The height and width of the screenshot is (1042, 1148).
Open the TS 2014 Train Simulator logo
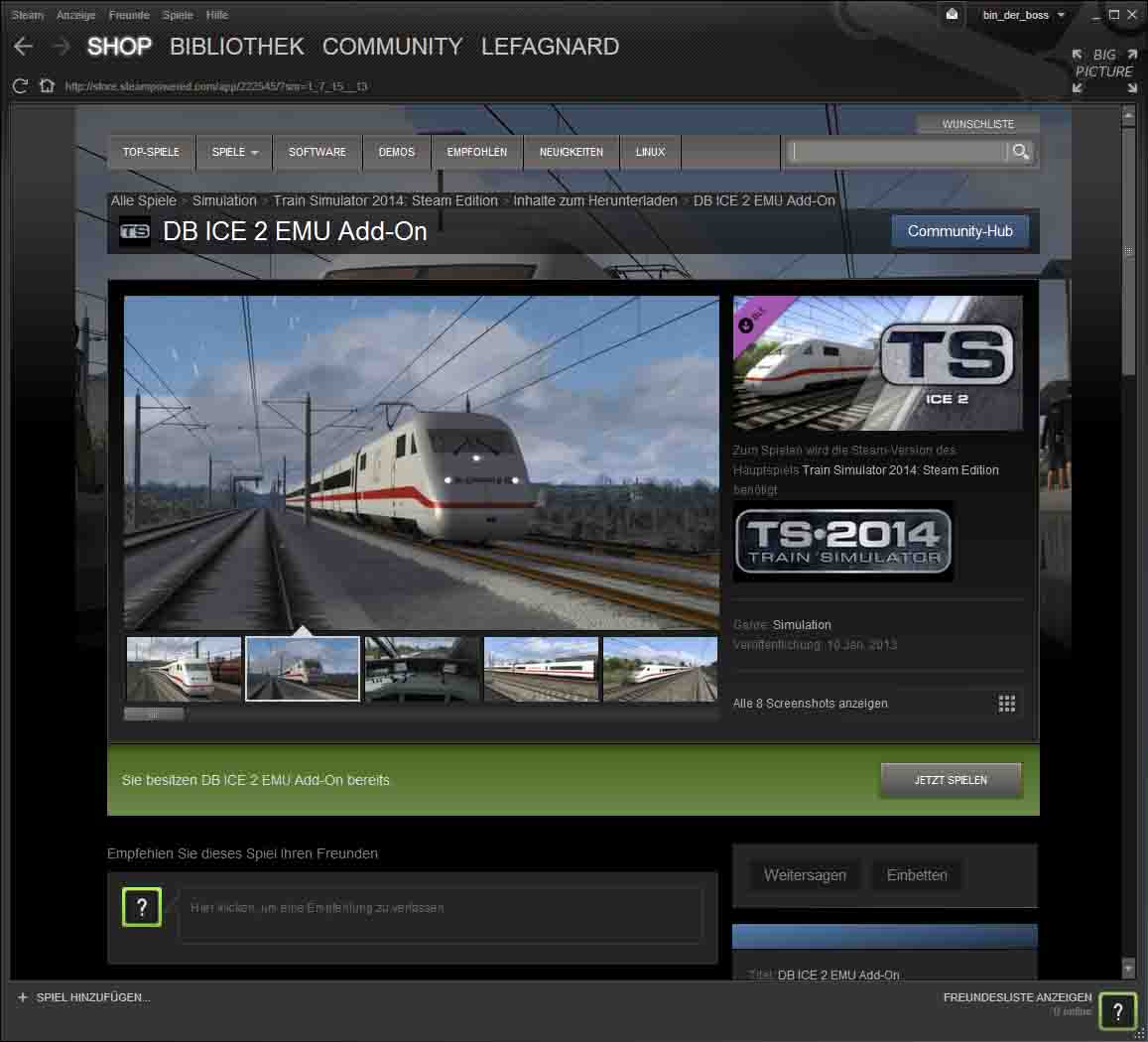[842, 541]
